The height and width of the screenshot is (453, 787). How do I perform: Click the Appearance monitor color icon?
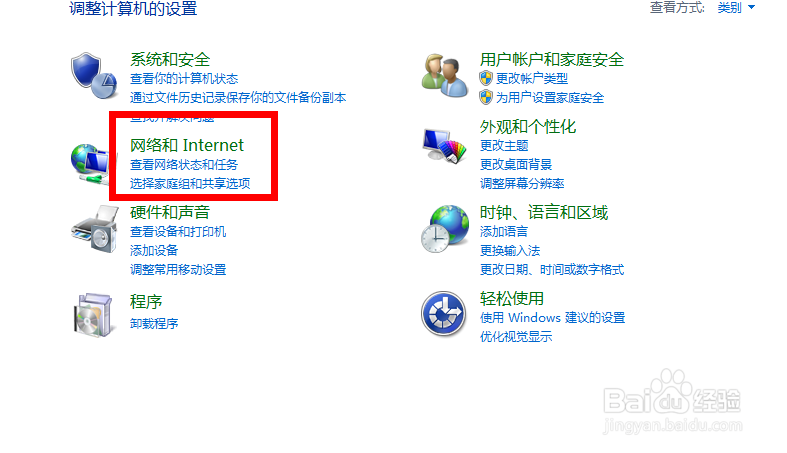(x=445, y=146)
